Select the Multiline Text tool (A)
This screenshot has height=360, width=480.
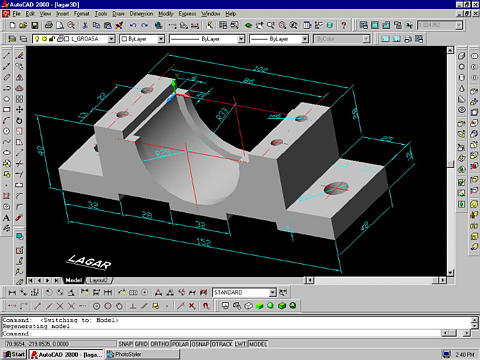[x=6, y=218]
